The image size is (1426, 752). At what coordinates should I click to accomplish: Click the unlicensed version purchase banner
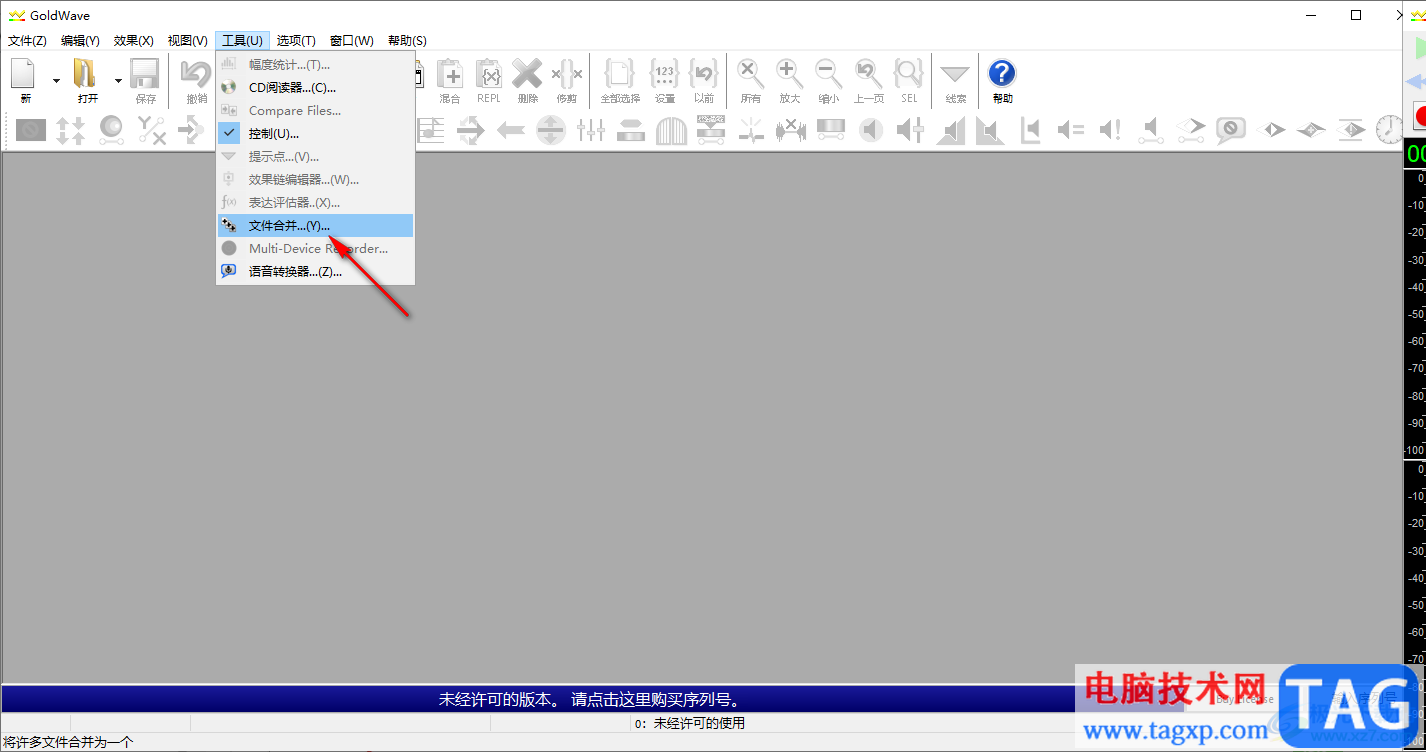(590, 700)
